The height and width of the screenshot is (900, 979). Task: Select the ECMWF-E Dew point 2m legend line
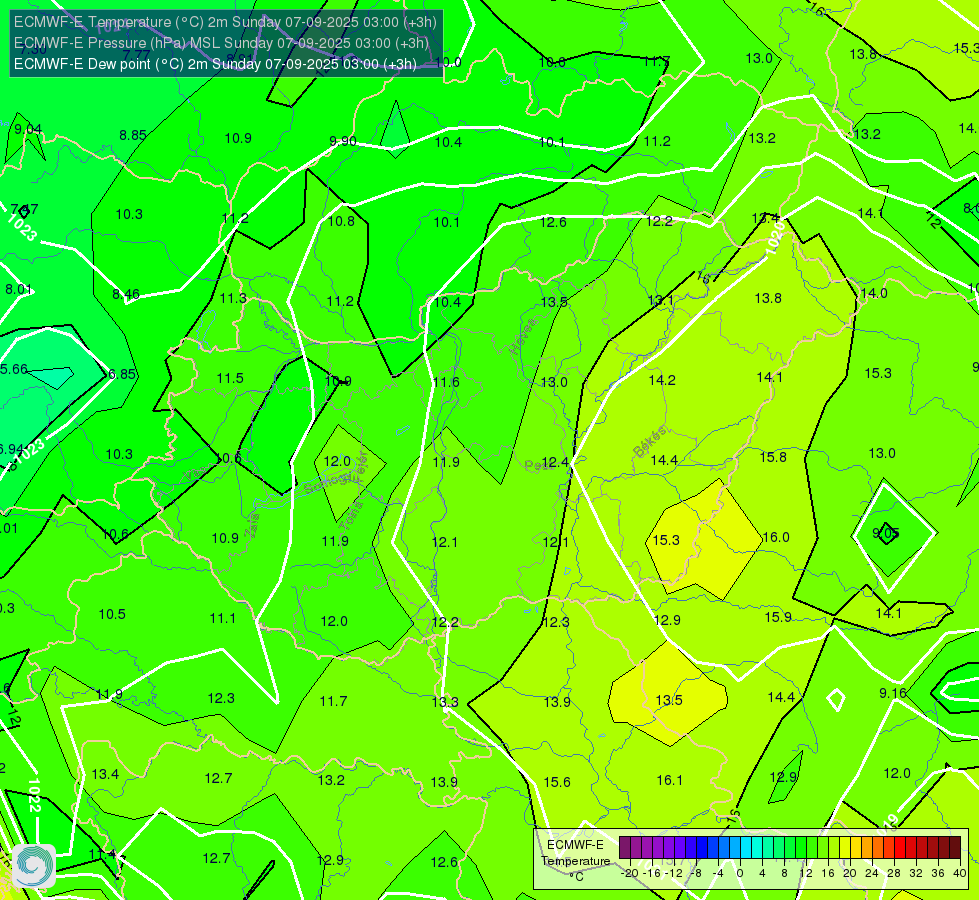pos(215,64)
